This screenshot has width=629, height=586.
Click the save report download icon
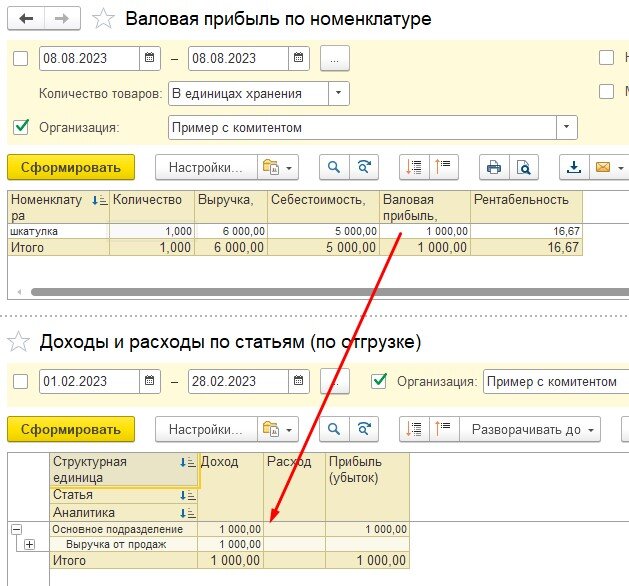click(574, 167)
